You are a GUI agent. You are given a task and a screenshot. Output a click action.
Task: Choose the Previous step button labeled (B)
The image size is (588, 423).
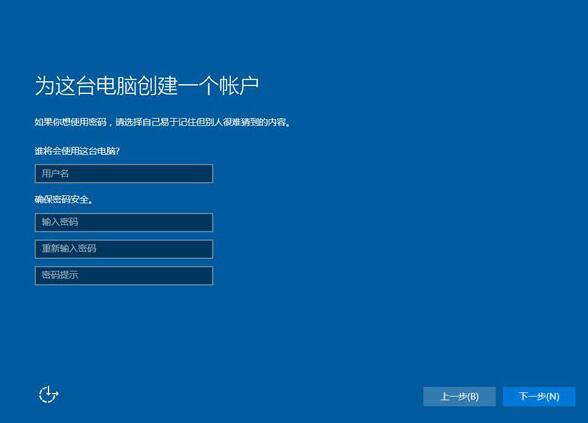click(x=459, y=396)
